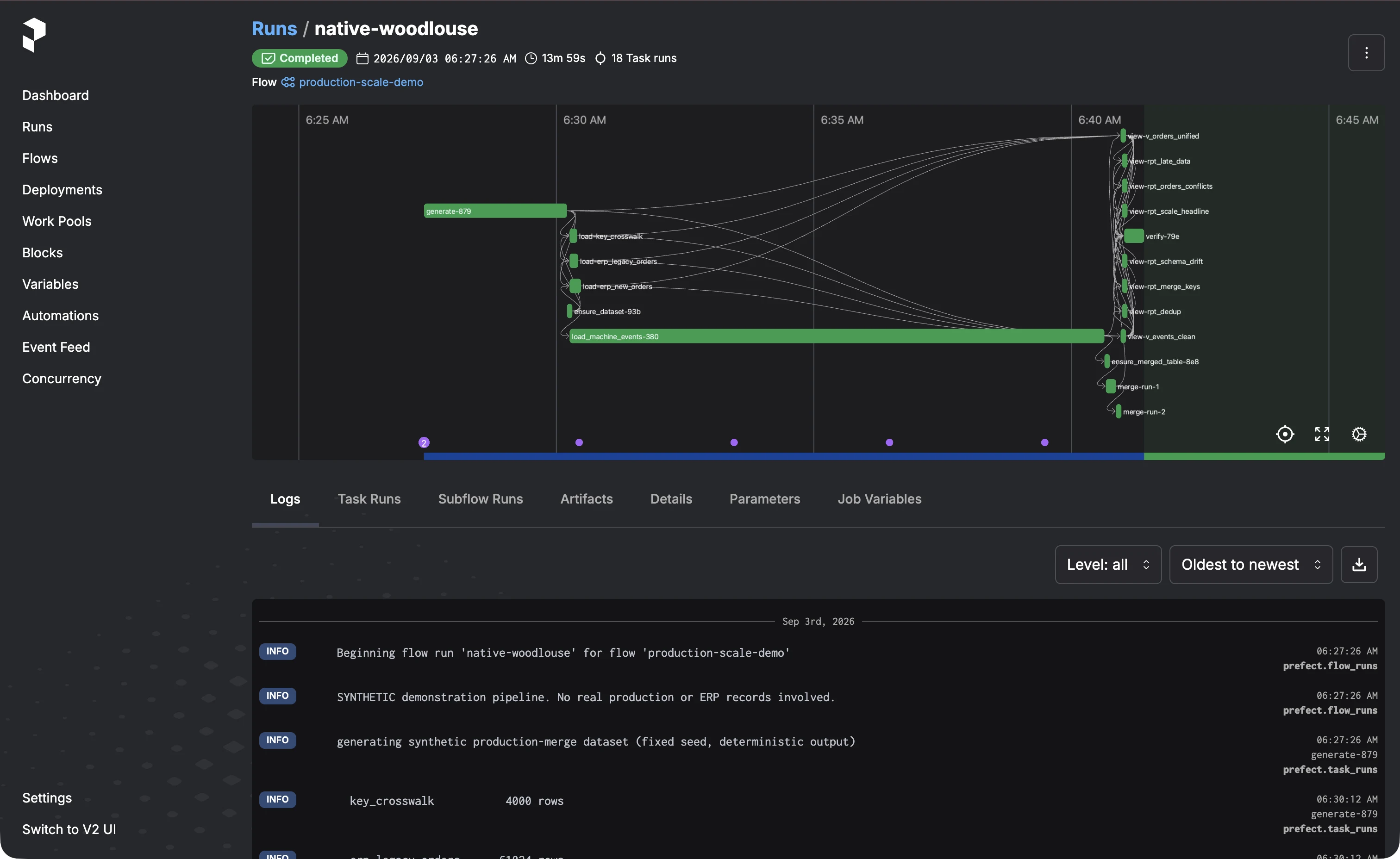Image resolution: width=1400 pixels, height=859 pixels.
Task: Click the blue run-state bar under the graph
Action: click(x=783, y=456)
